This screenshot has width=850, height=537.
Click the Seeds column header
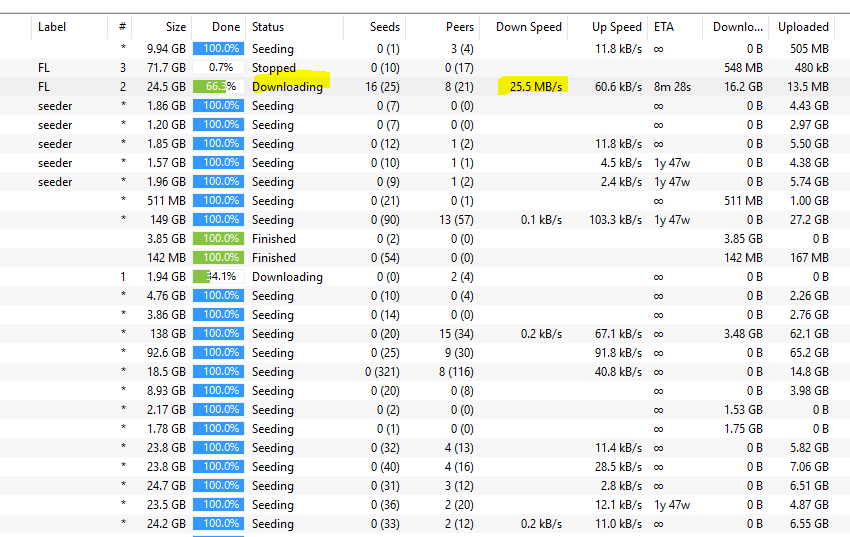click(x=384, y=27)
